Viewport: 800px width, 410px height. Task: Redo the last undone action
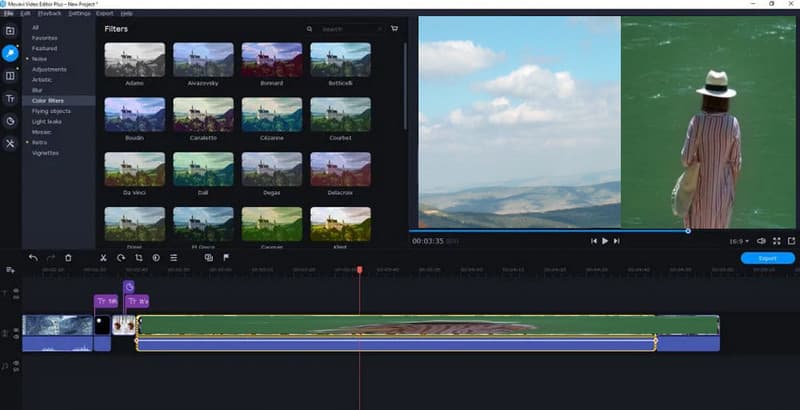tap(51, 258)
